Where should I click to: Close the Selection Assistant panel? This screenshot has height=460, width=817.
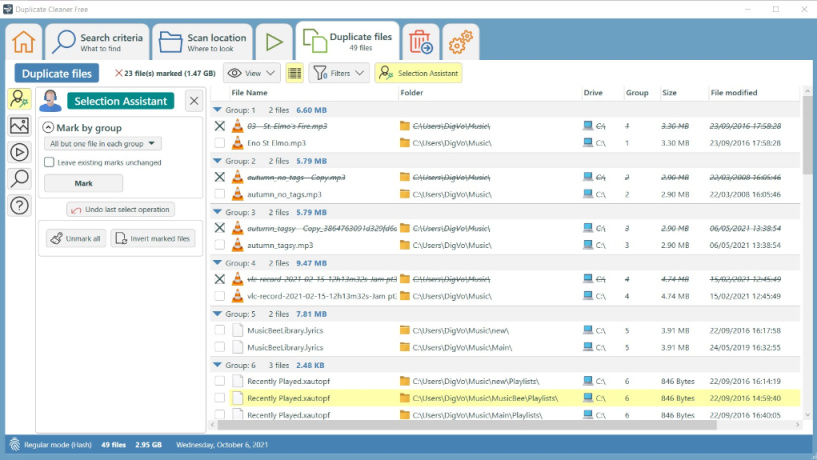click(194, 101)
